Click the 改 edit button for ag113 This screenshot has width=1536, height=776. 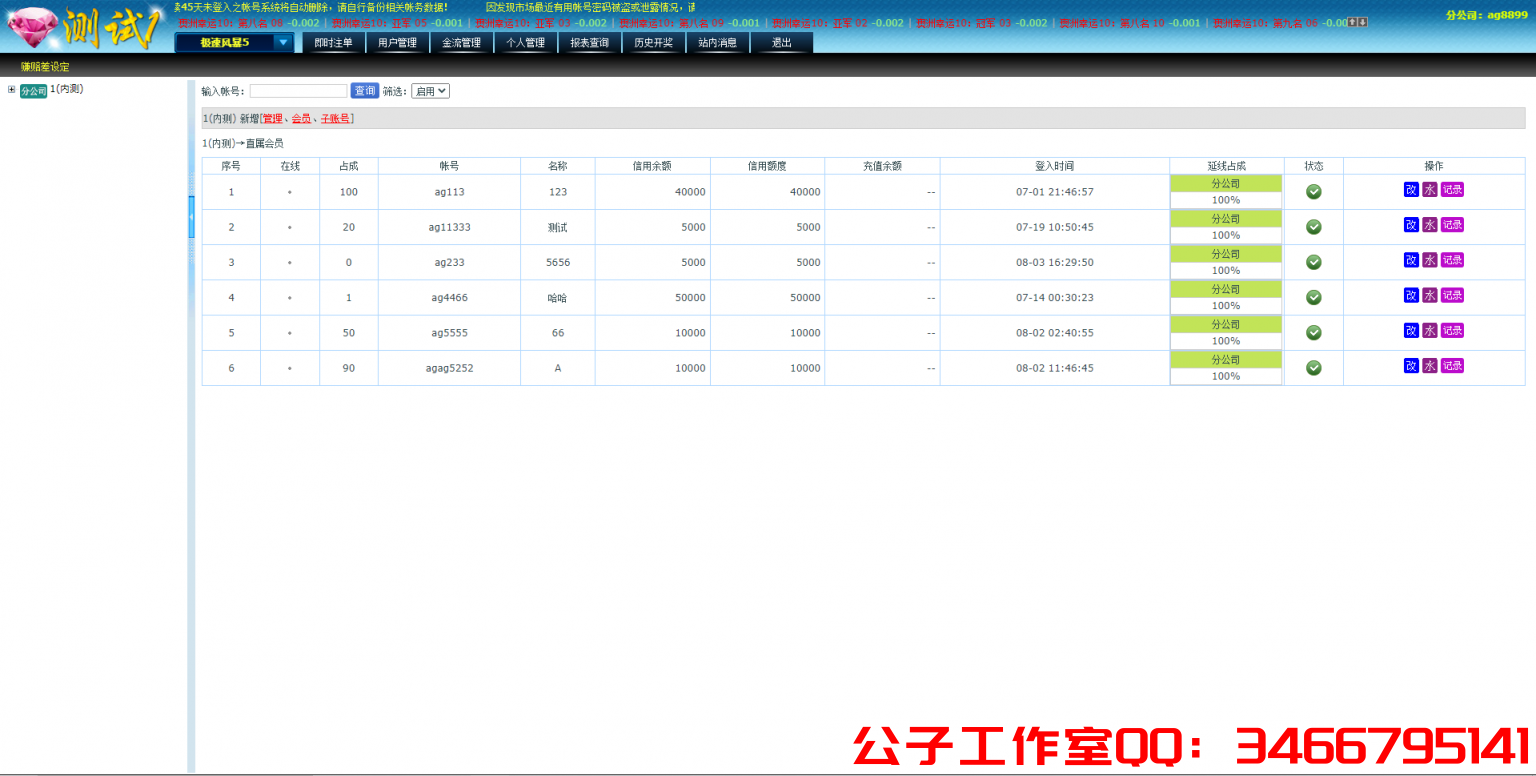[x=1411, y=190]
